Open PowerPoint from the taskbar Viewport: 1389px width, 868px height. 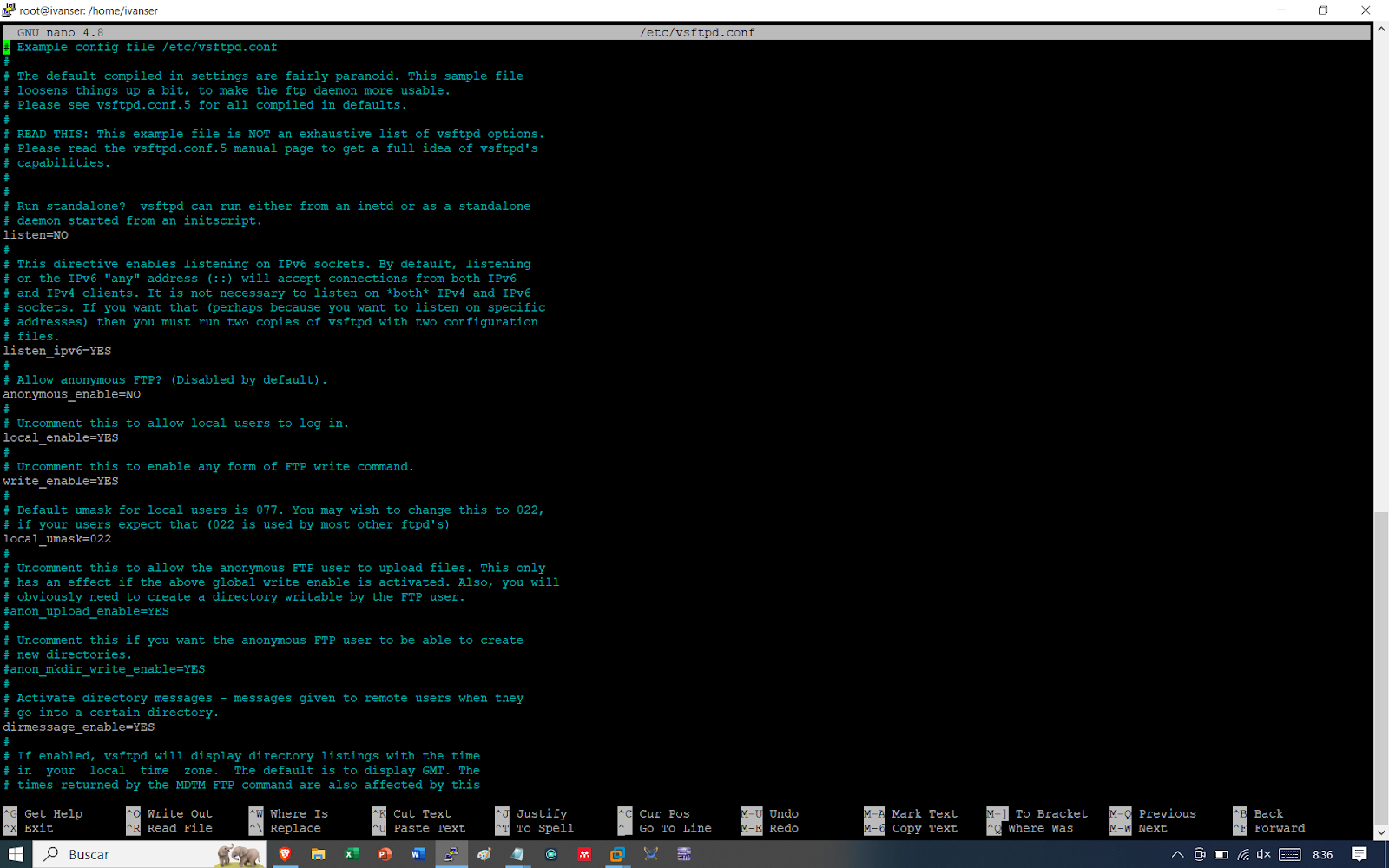[385, 854]
